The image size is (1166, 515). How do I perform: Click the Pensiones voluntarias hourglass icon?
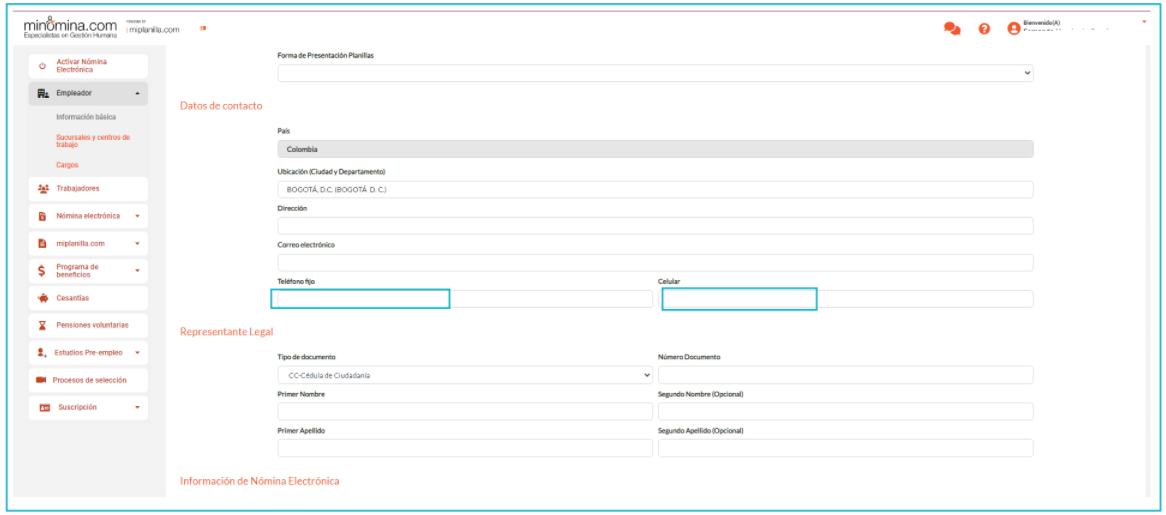(x=42, y=326)
